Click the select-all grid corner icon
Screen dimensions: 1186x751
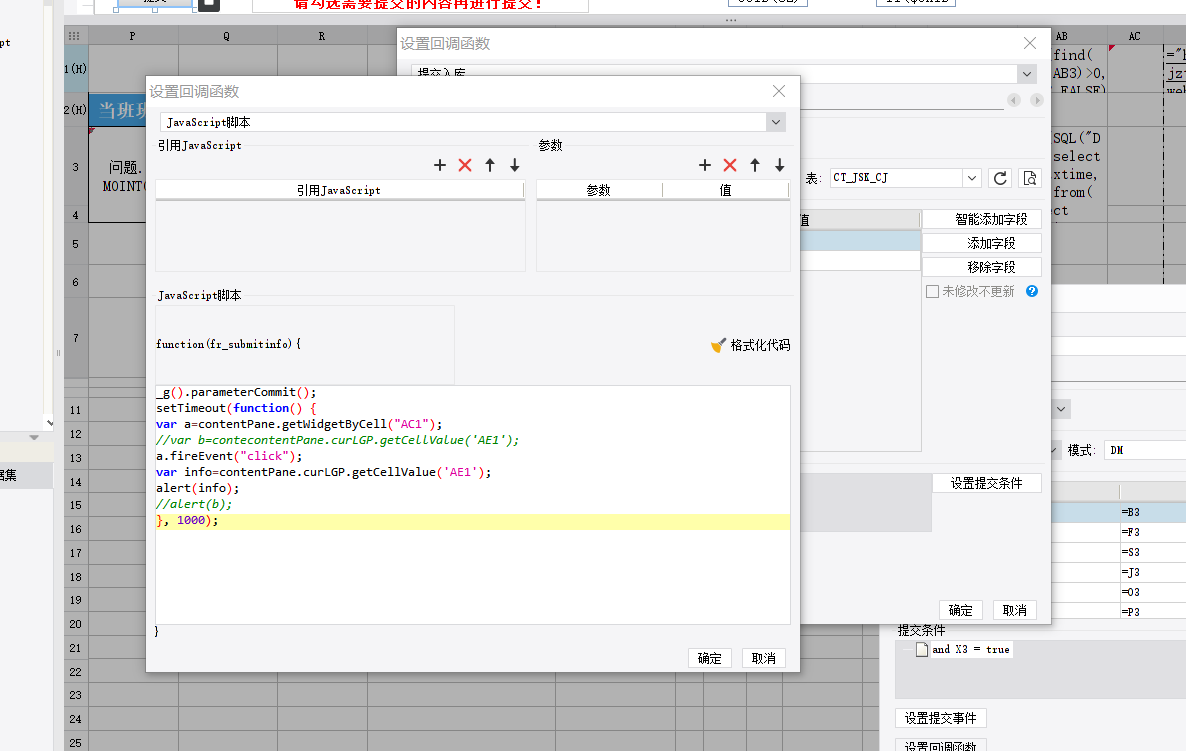pyautogui.click(x=74, y=36)
